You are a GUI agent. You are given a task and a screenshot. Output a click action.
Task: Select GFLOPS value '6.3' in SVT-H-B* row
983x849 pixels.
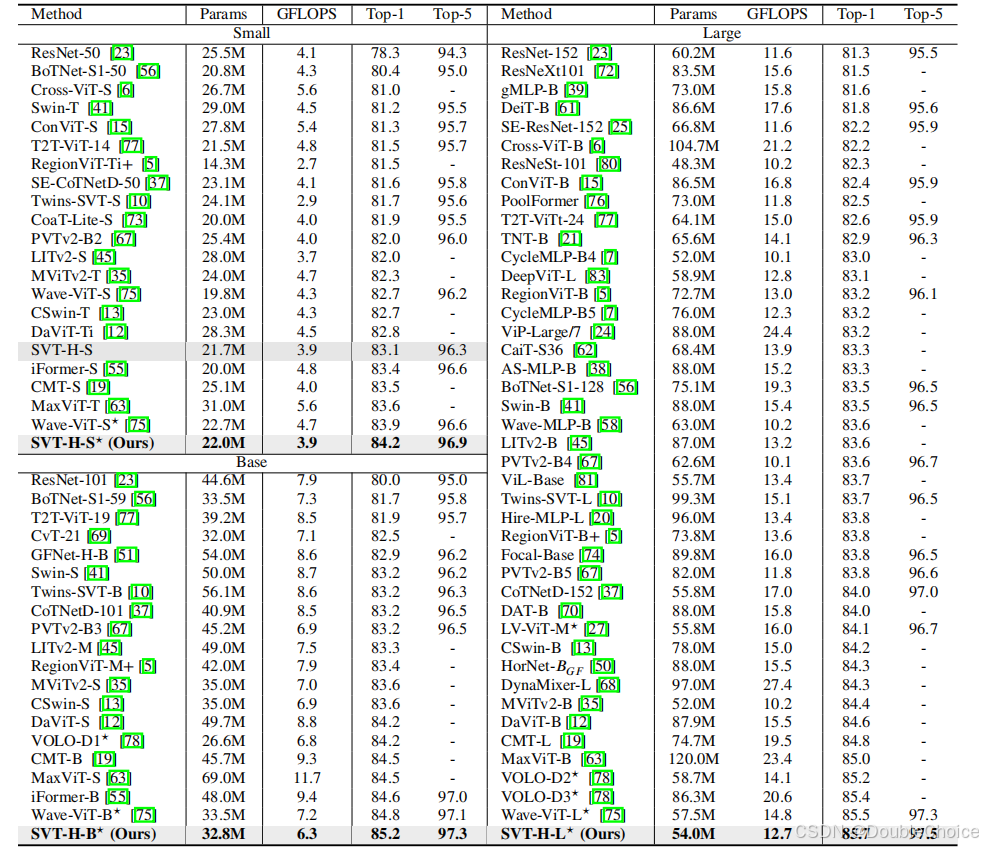pos(307,834)
